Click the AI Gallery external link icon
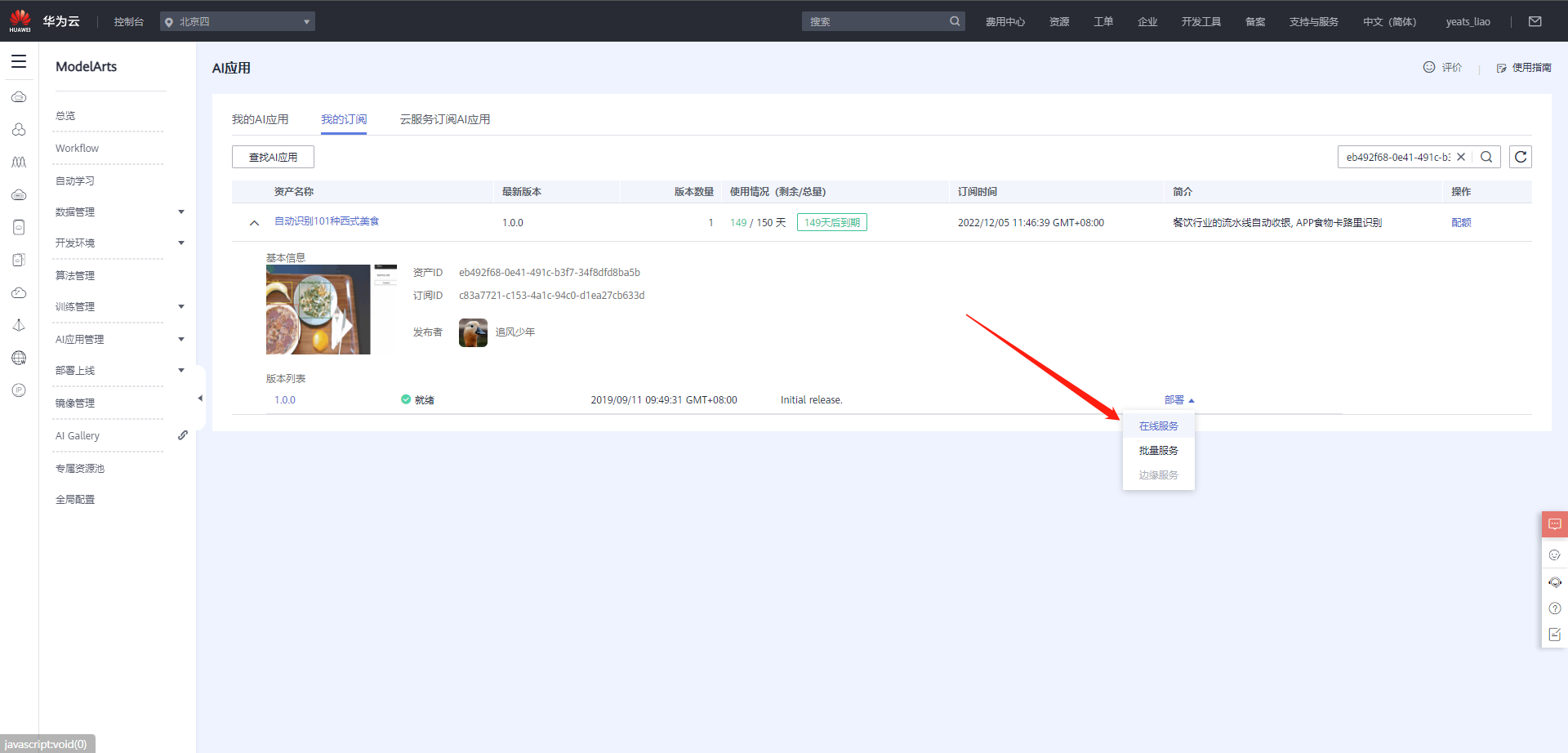1568x753 pixels. point(183,435)
